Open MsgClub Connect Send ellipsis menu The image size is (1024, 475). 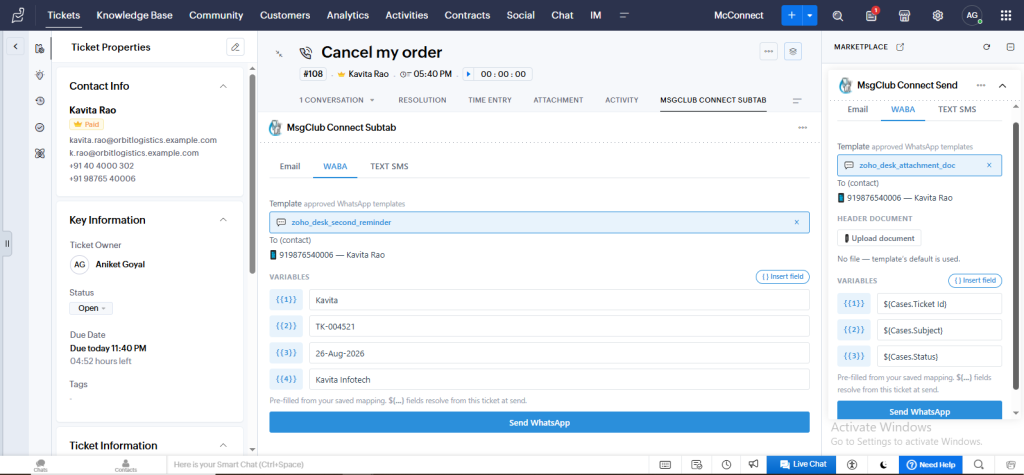980,85
